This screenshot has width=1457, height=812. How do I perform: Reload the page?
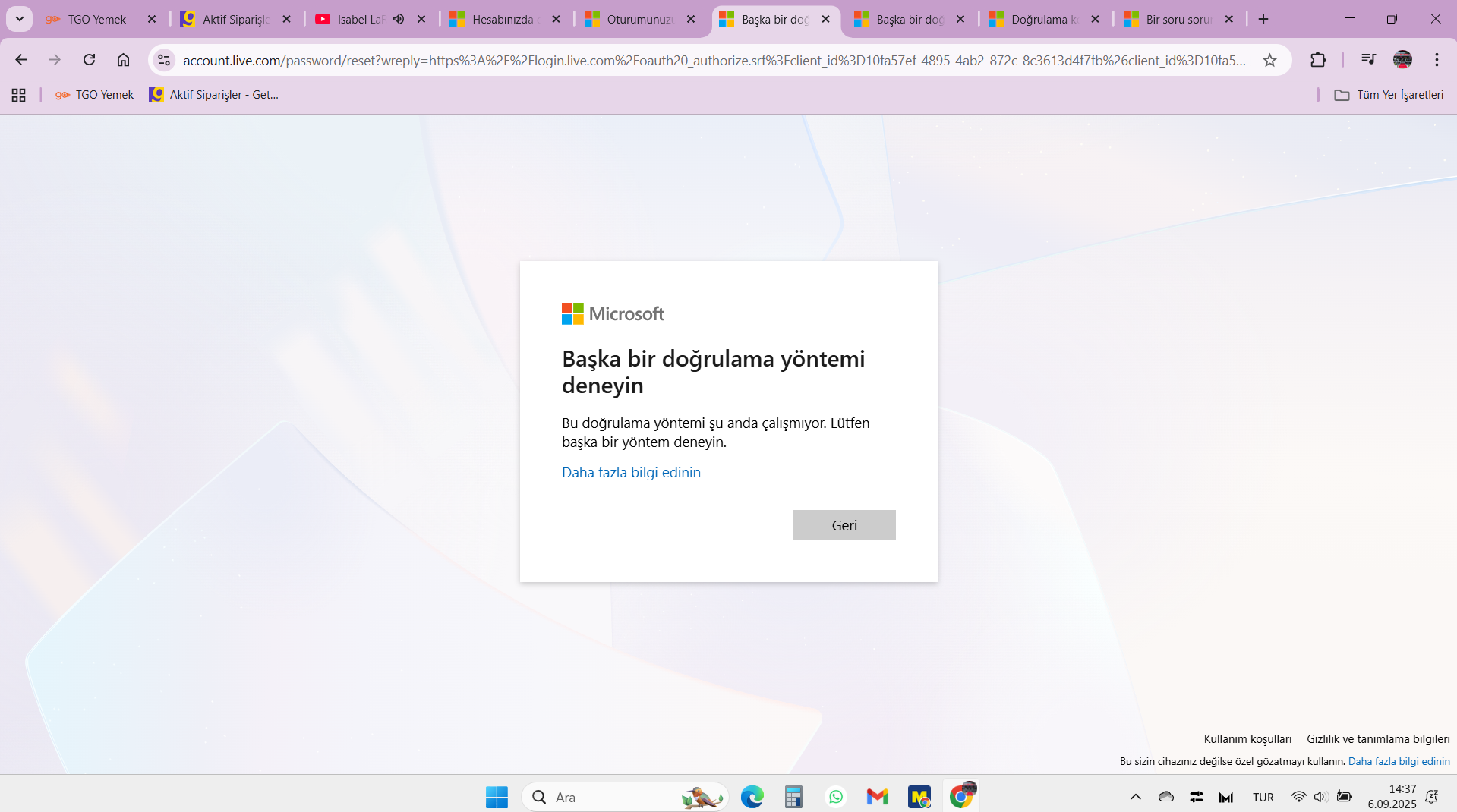pyautogui.click(x=89, y=60)
